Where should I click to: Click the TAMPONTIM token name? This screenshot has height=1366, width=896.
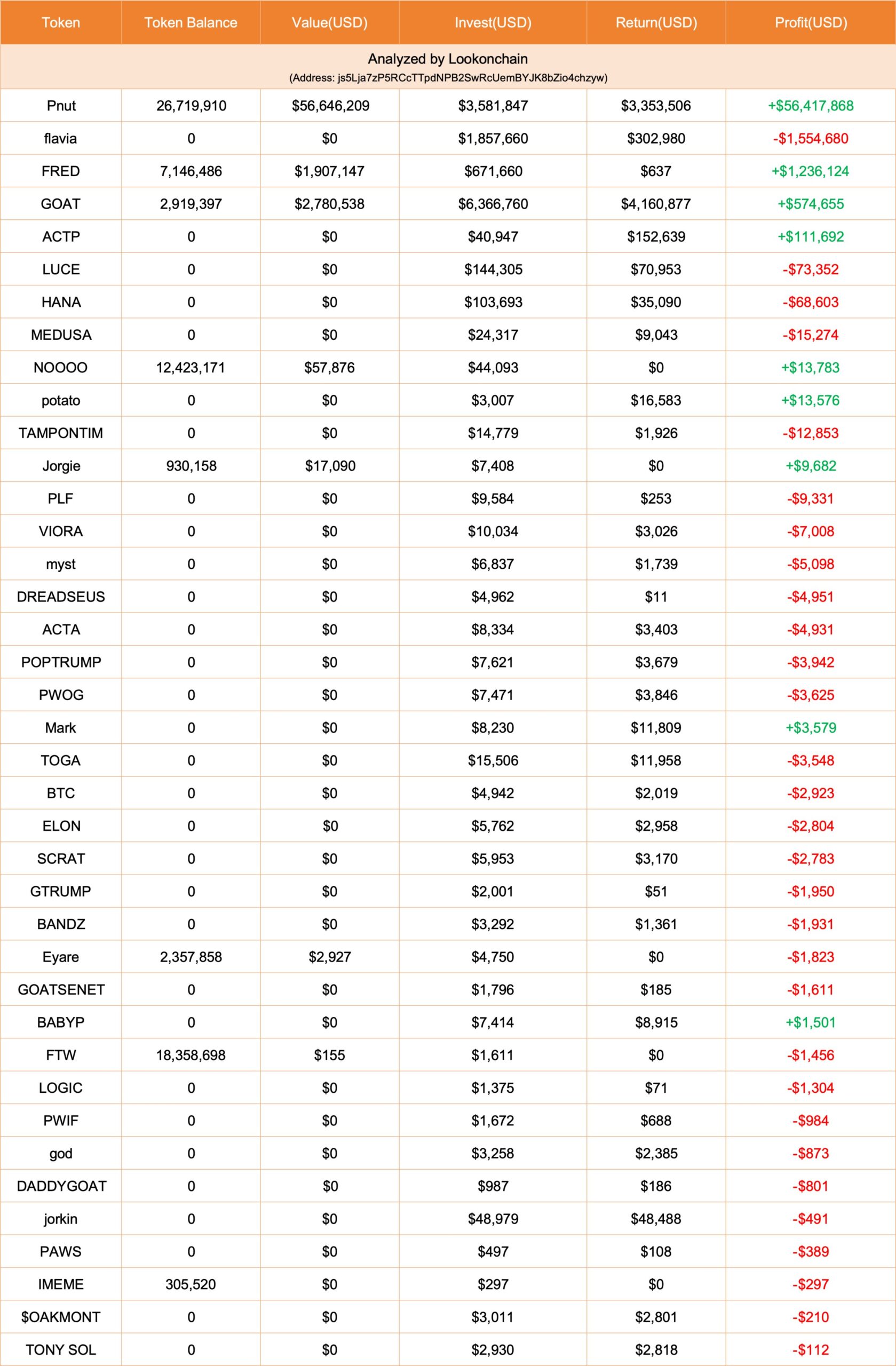61,433
